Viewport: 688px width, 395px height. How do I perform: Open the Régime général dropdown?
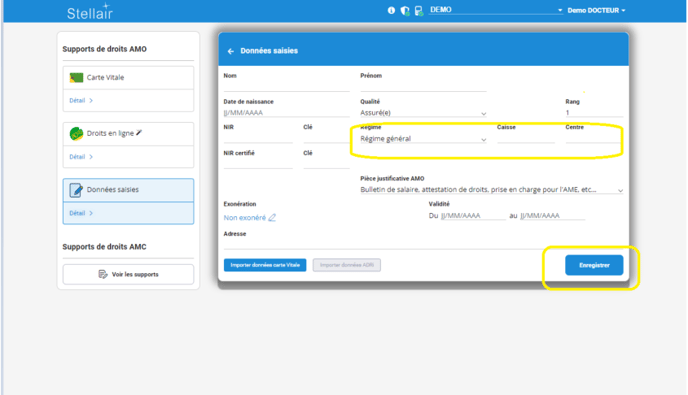point(423,139)
